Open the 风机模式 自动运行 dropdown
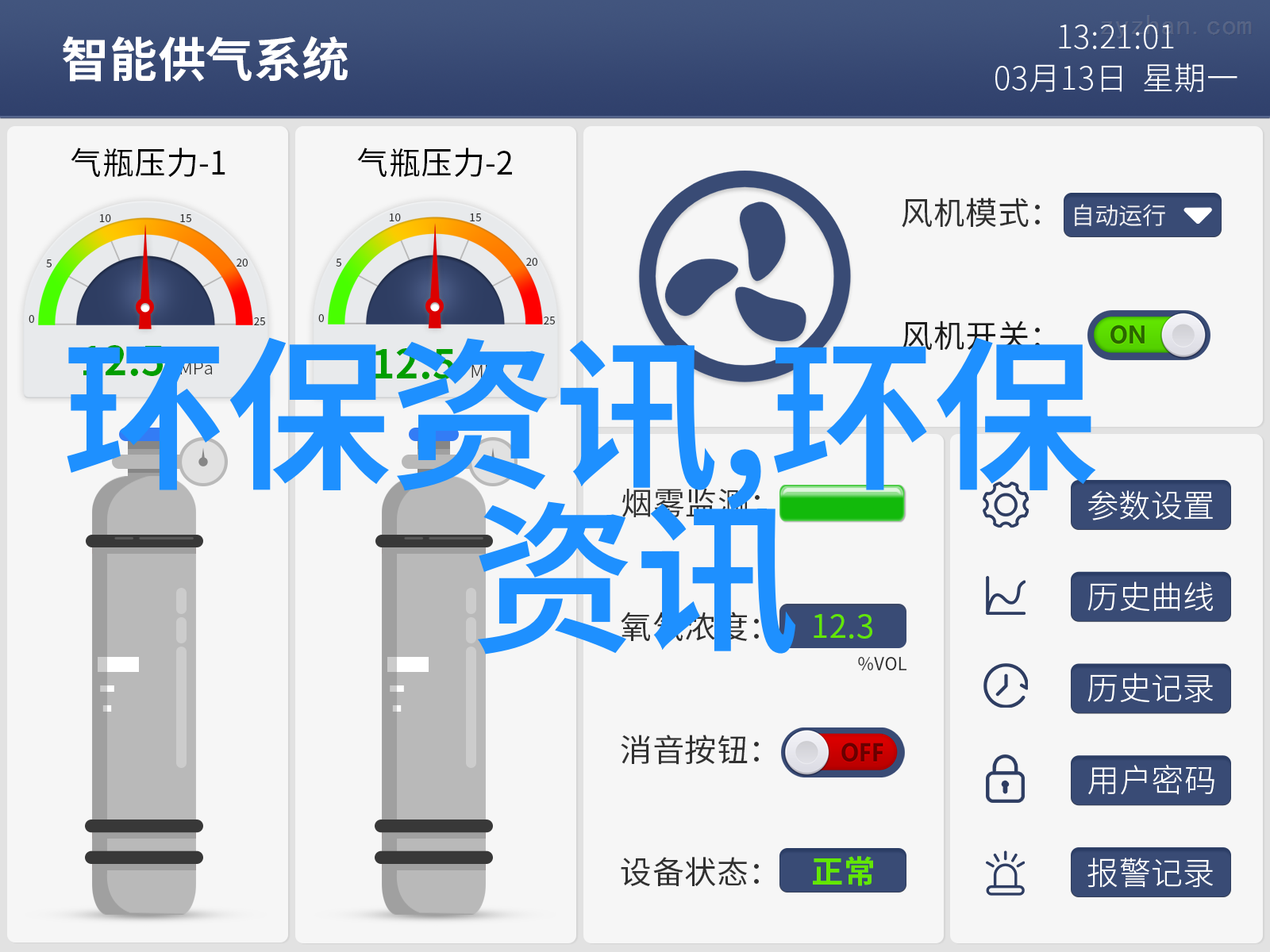The width and height of the screenshot is (1270, 952). point(1142,215)
